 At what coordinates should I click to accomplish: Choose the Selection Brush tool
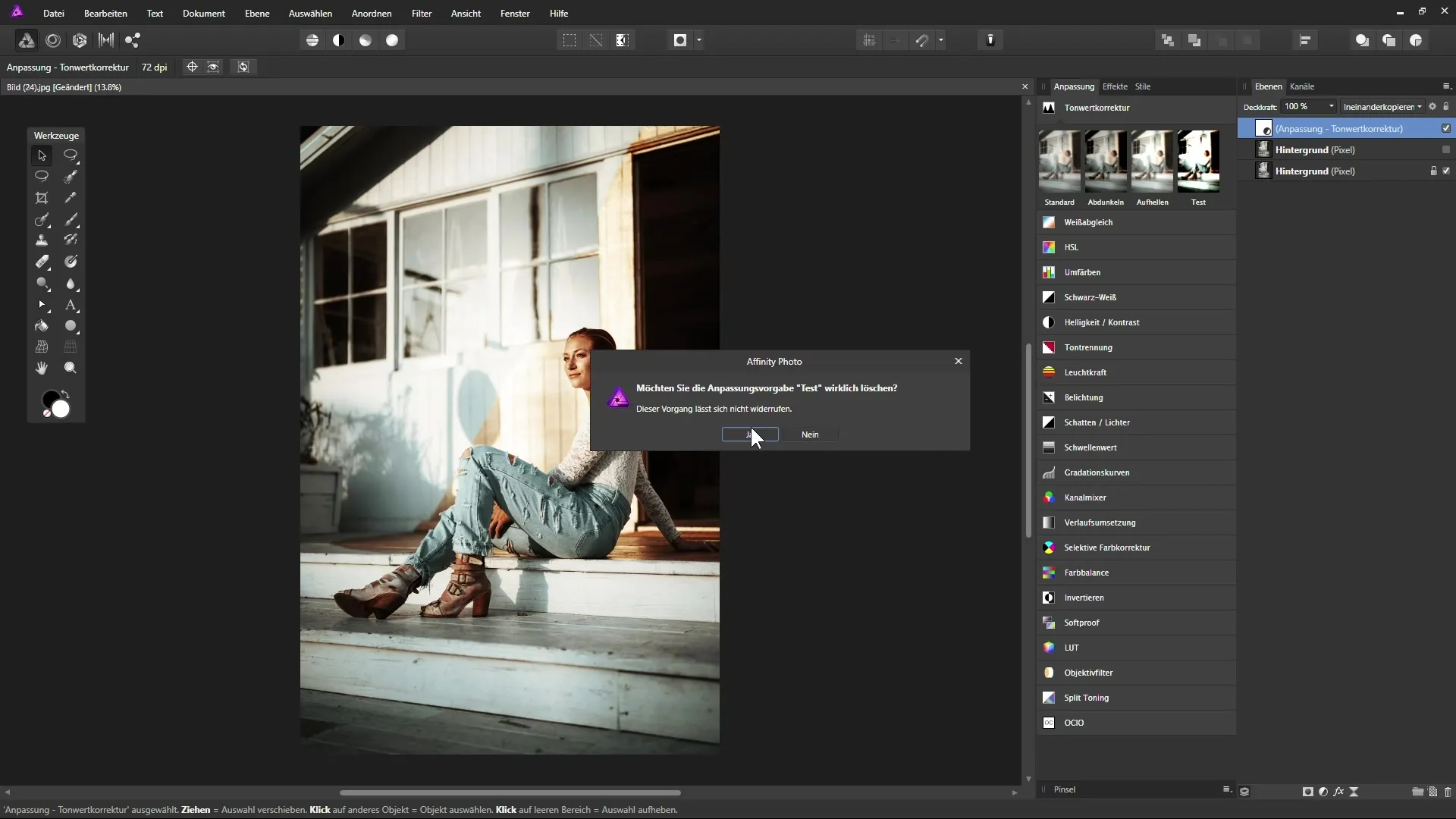[71, 177]
